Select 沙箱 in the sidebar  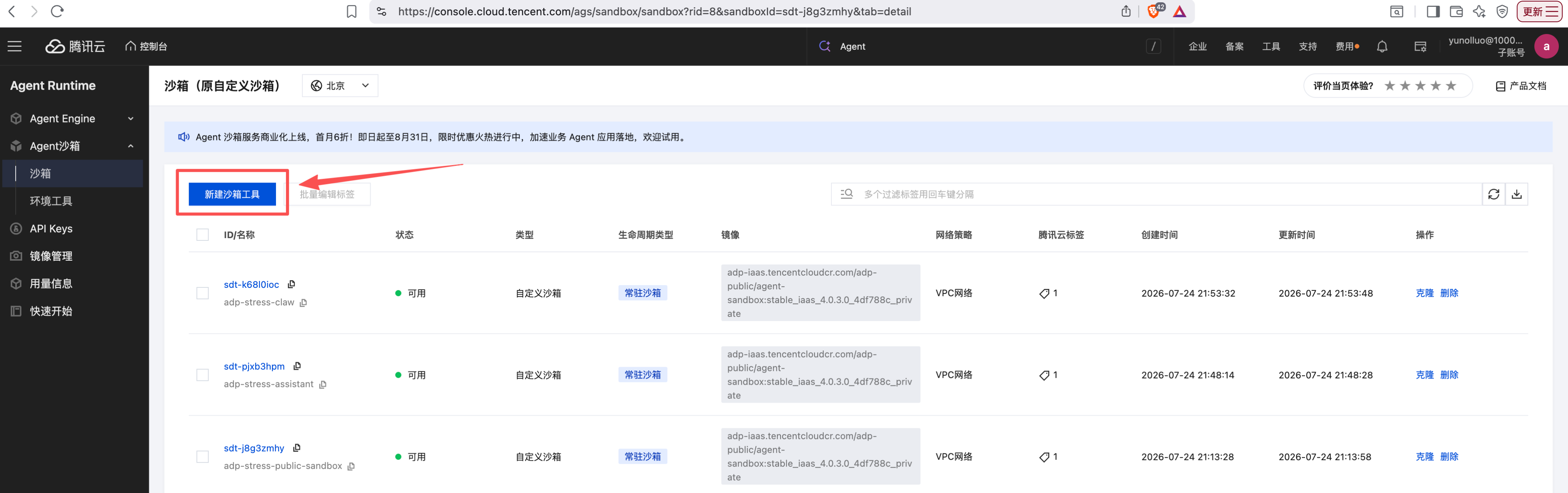(73, 173)
